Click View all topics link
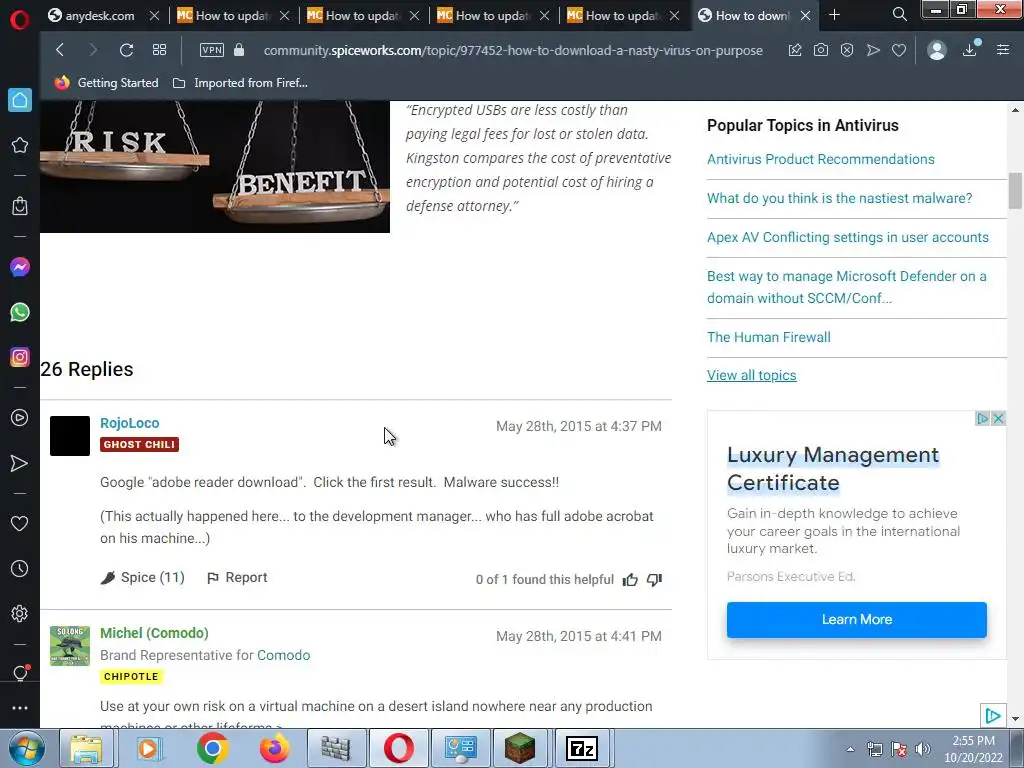This screenshot has height=768, width=1024. 752,376
